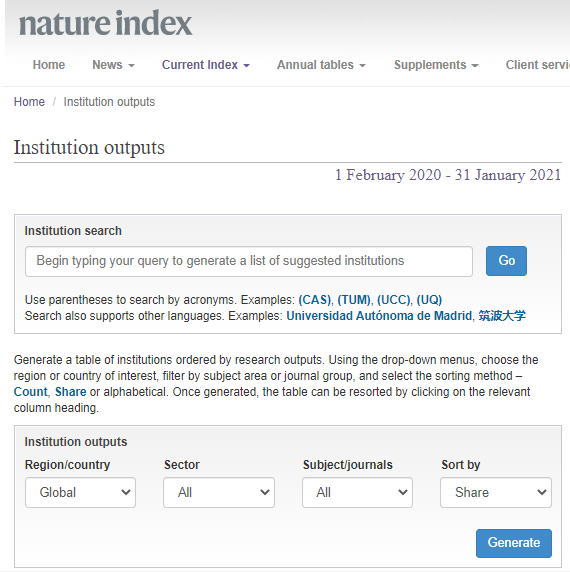Open the Home navigation item
This screenshot has height=572, width=570.
click(49, 65)
